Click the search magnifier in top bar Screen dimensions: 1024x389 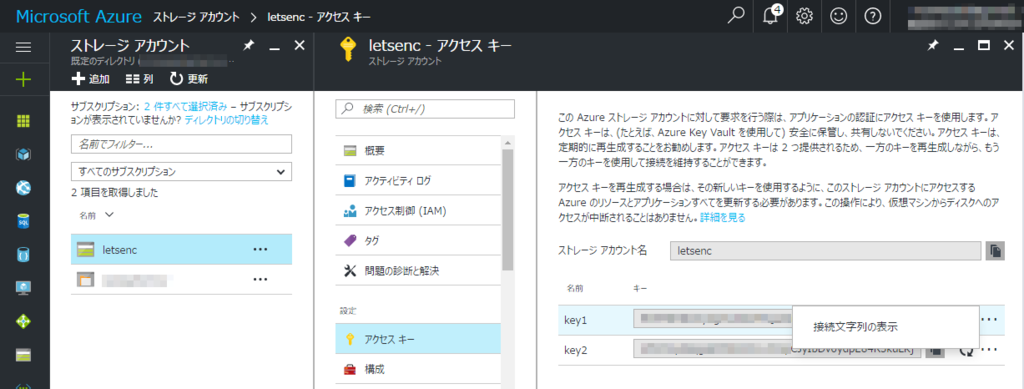click(736, 16)
